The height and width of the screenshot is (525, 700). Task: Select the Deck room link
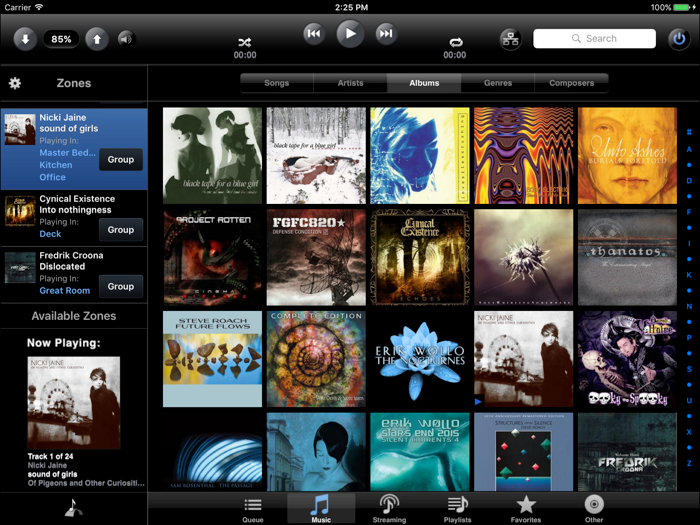click(x=50, y=234)
